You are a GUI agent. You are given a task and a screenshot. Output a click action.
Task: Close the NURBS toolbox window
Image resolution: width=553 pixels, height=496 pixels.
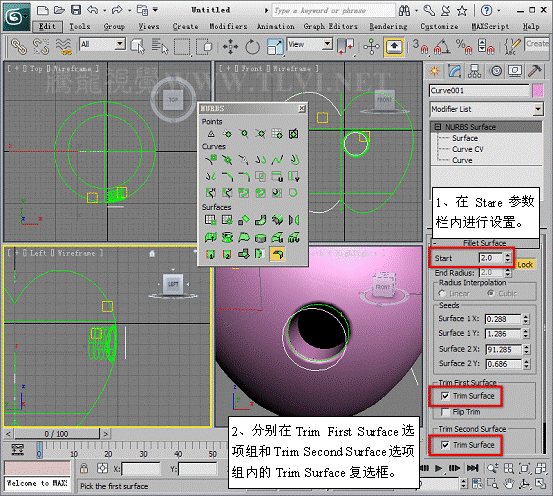302,108
